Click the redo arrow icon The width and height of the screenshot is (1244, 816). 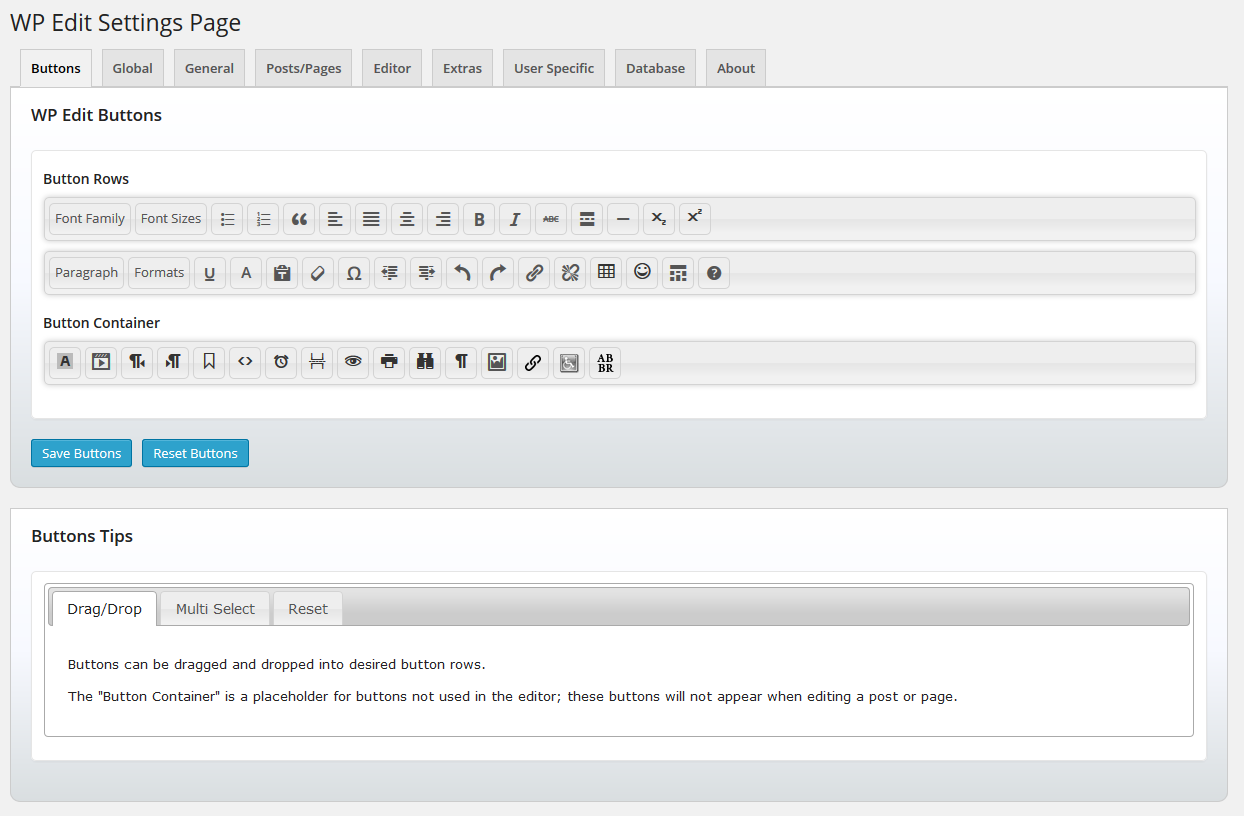(x=498, y=273)
